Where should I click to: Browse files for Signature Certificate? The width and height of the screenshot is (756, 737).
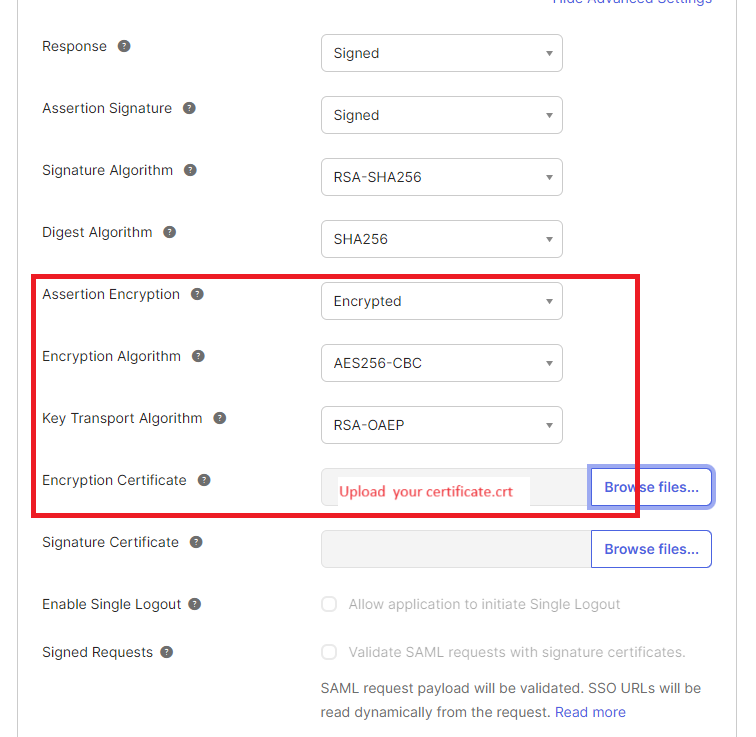pyautogui.click(x=651, y=549)
